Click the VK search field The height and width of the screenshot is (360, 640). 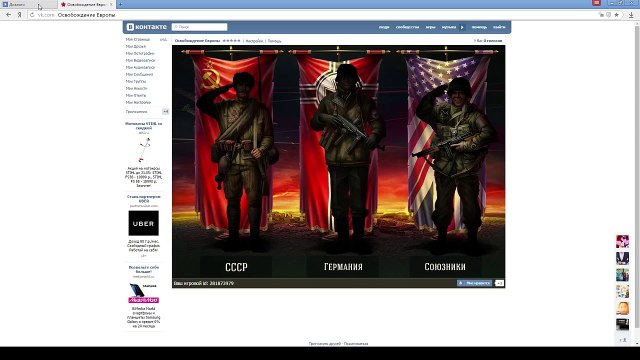199,27
